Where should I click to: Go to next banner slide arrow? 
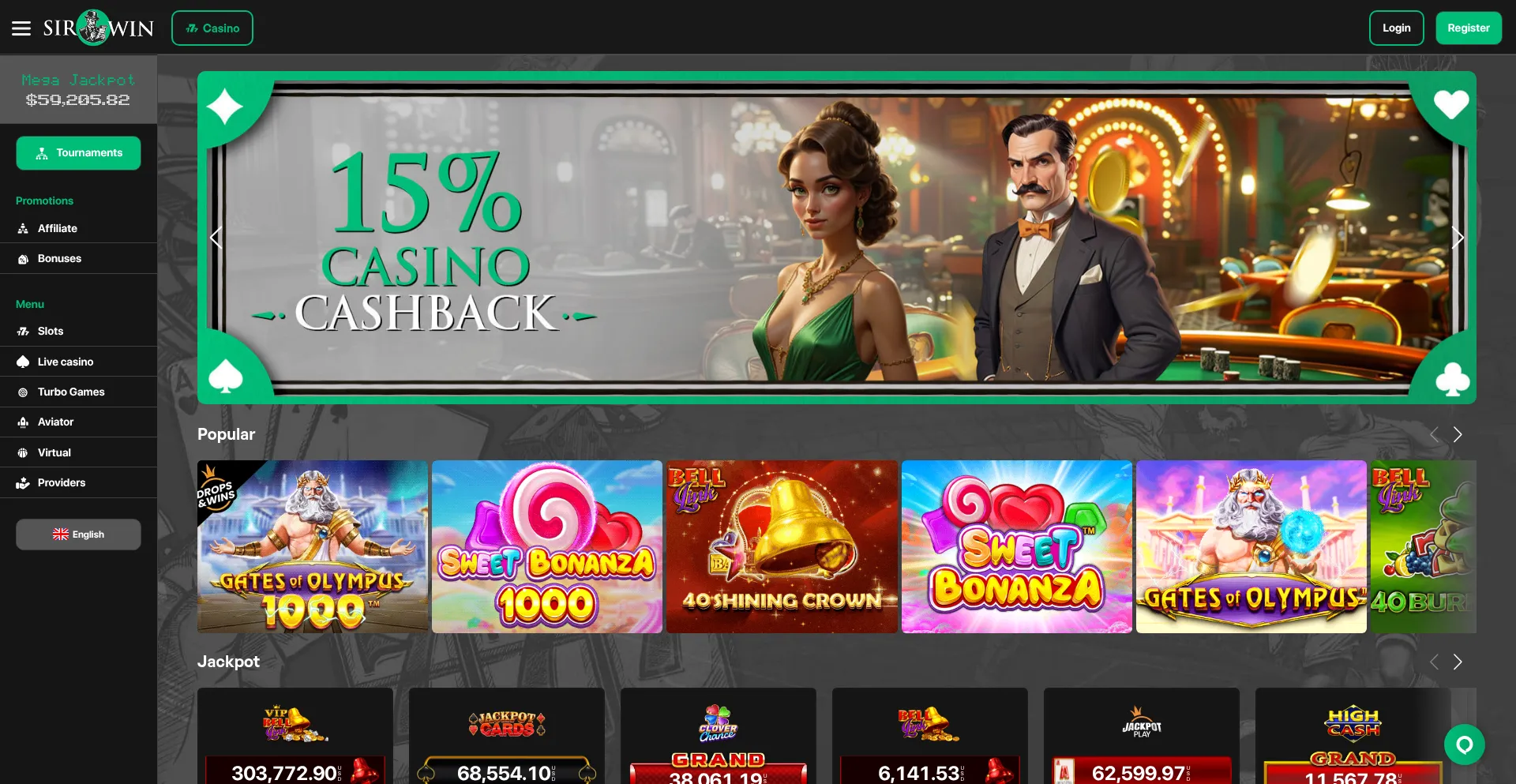(1458, 237)
